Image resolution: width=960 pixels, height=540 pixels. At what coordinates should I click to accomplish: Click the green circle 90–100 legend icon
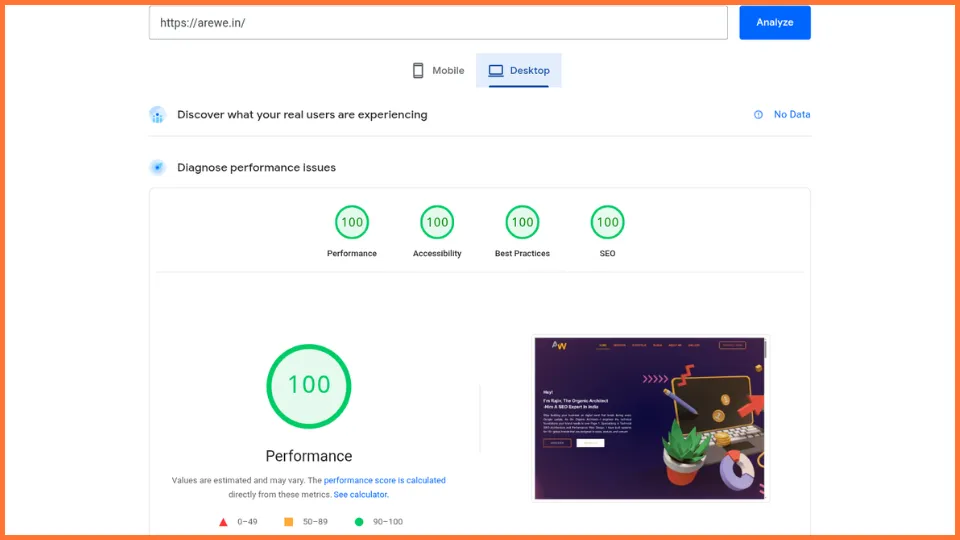coord(359,522)
